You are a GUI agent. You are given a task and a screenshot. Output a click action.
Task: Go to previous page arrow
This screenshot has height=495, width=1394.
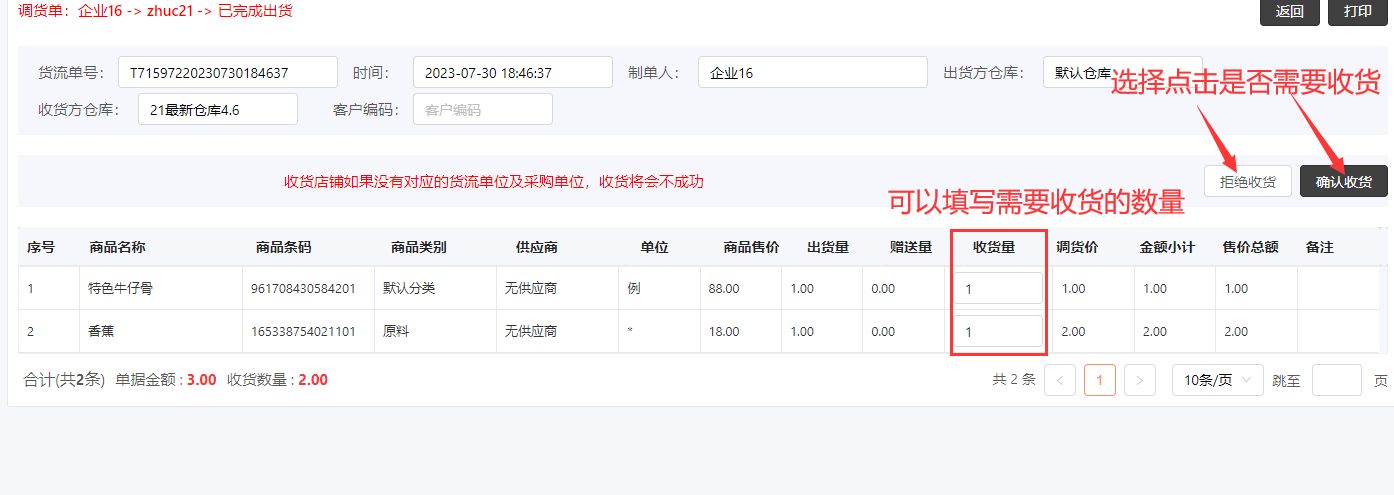(x=1060, y=380)
